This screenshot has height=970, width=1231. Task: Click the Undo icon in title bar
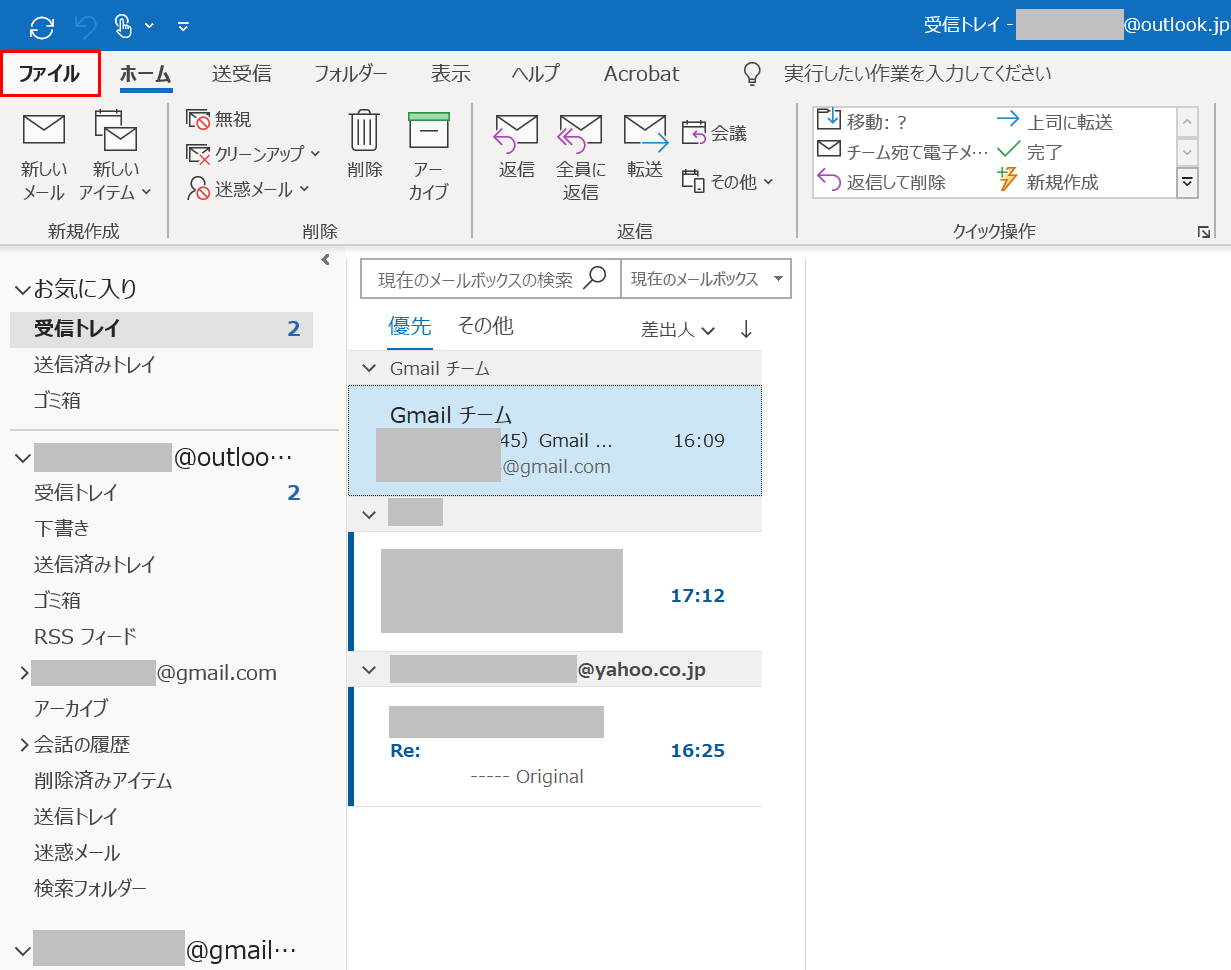tap(87, 25)
